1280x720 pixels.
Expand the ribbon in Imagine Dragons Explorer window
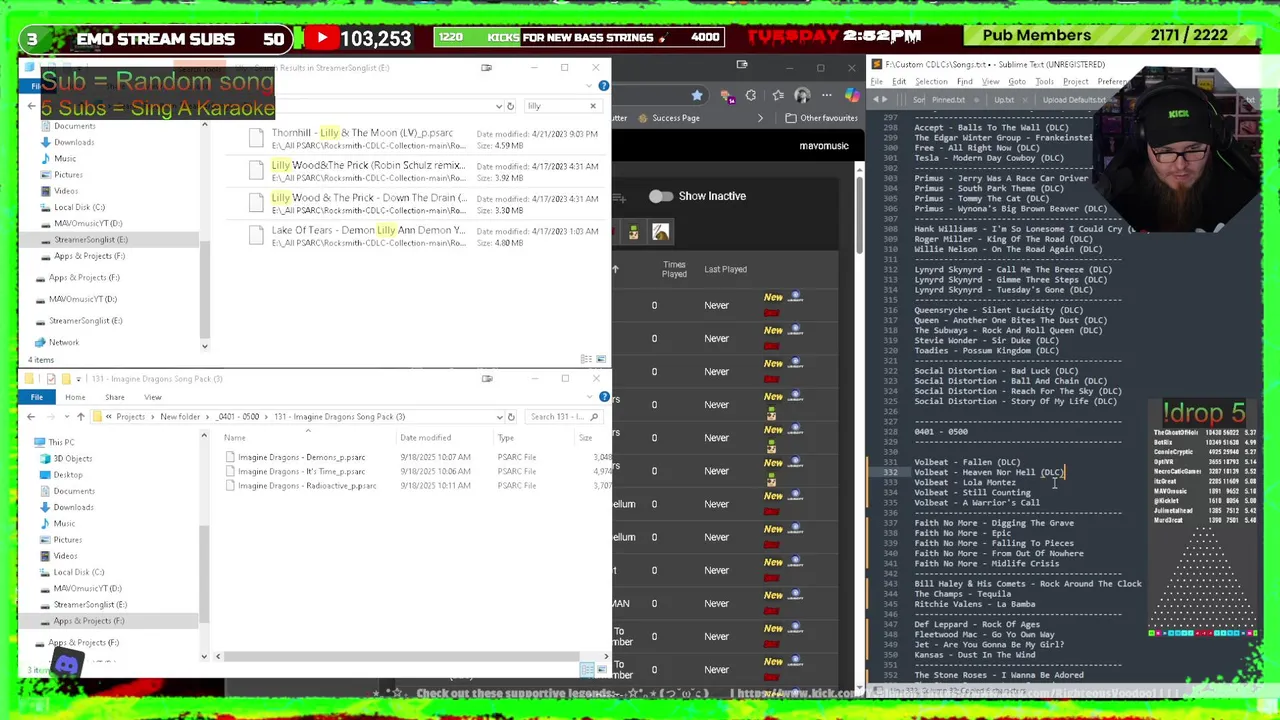[x=590, y=397]
